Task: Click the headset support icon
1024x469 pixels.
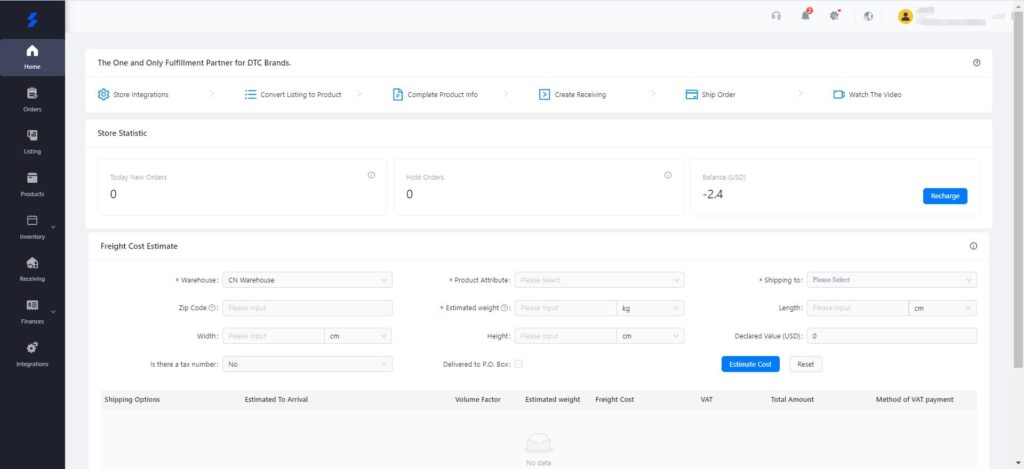Action: (776, 16)
